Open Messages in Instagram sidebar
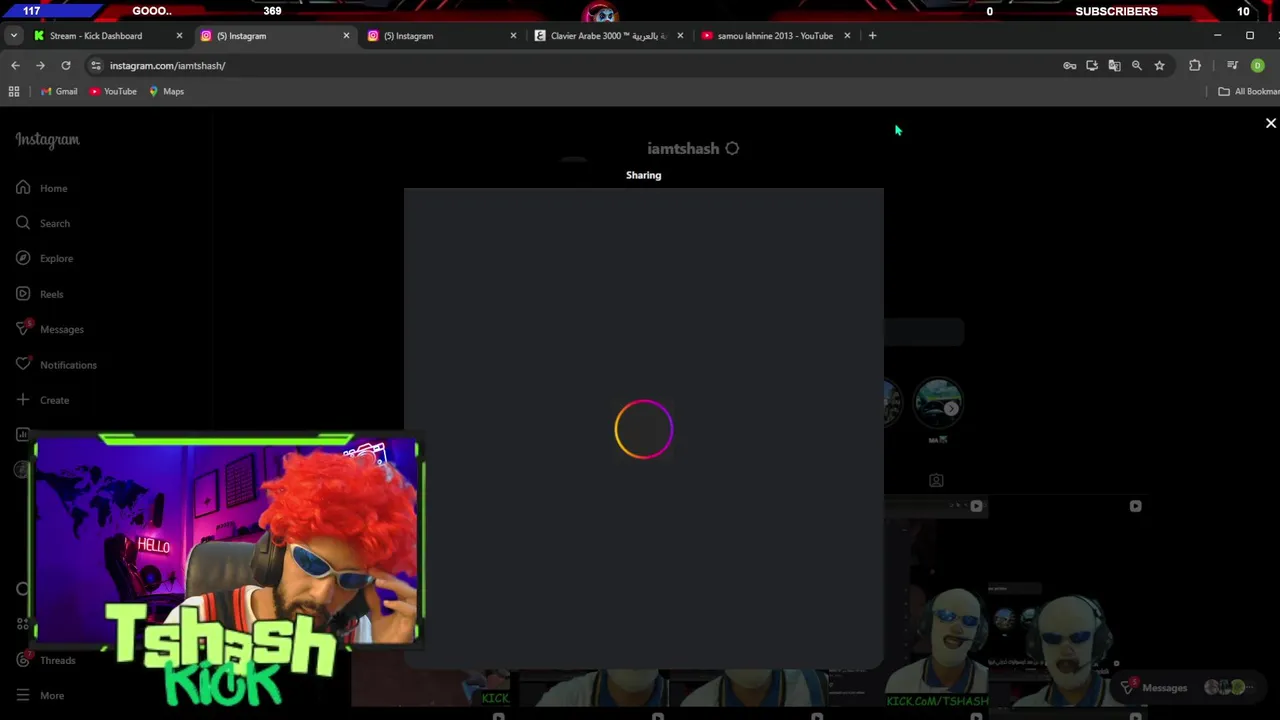 point(50,329)
